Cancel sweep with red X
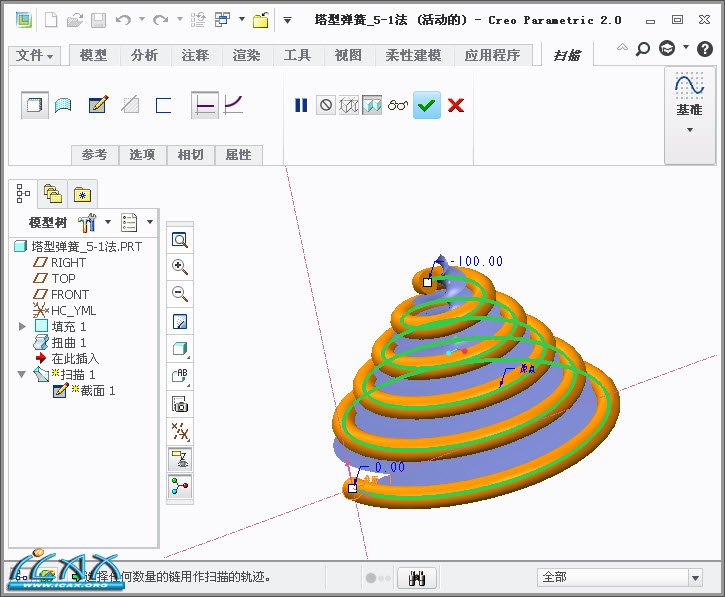This screenshot has width=725, height=597. click(x=456, y=105)
